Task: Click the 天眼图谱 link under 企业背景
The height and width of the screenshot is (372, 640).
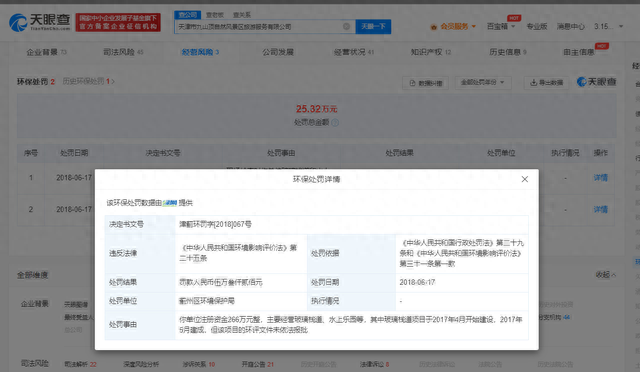Action: click(x=76, y=305)
